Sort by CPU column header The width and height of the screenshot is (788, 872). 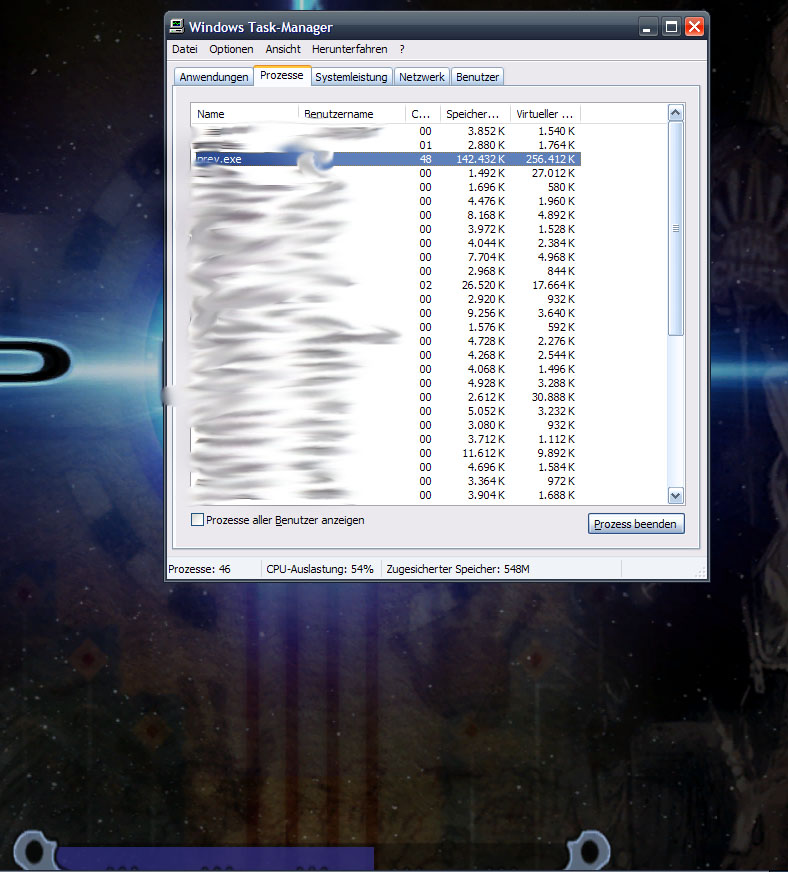(x=423, y=114)
